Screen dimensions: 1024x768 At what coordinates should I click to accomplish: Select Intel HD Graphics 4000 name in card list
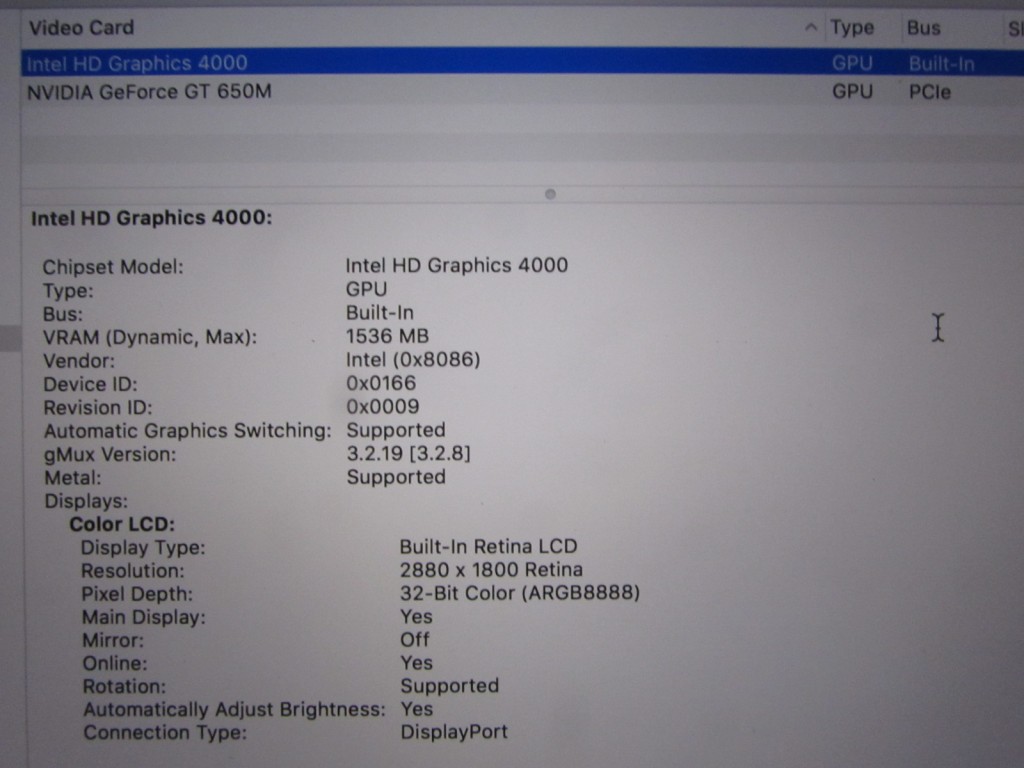(x=136, y=63)
